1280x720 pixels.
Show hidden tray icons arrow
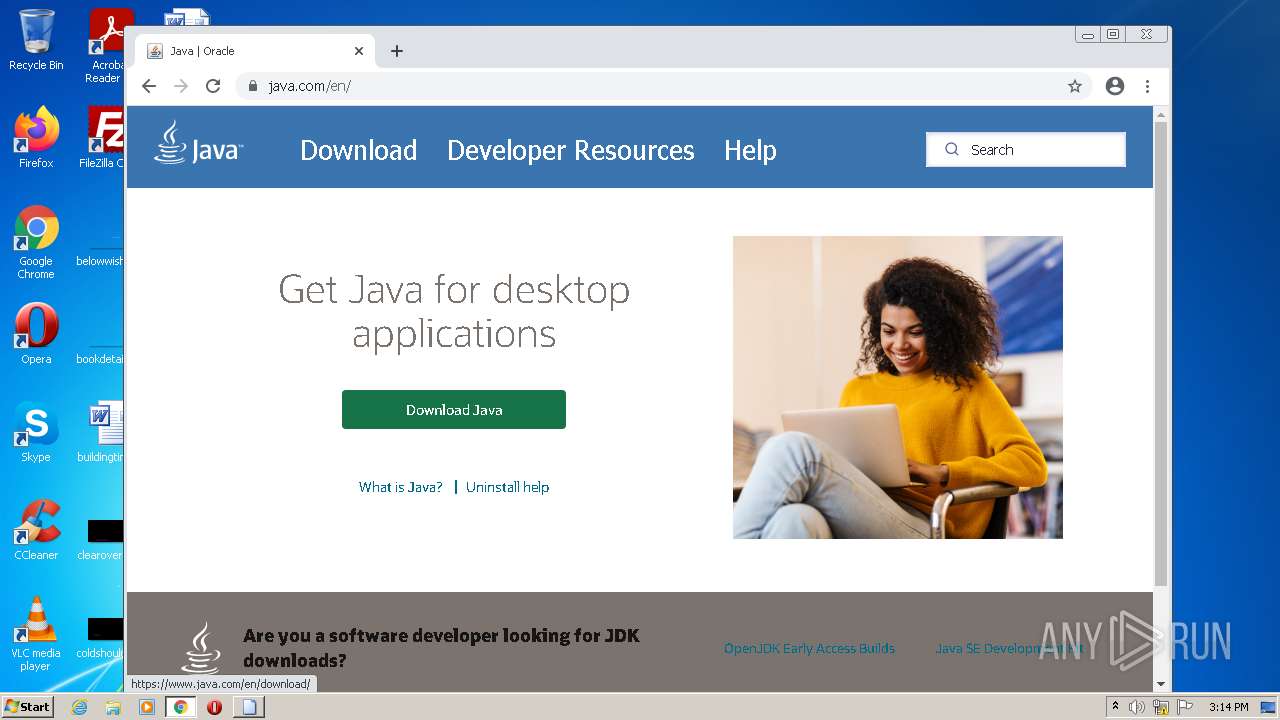tap(1116, 706)
